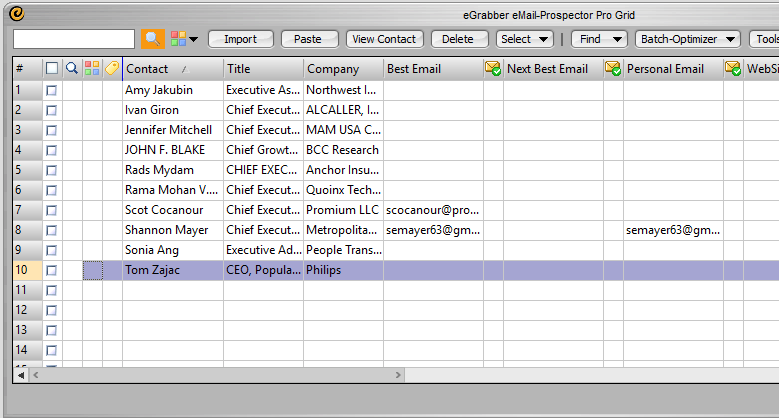This screenshot has width=779, height=418.
Task: Click the View Contact button
Action: [385, 39]
